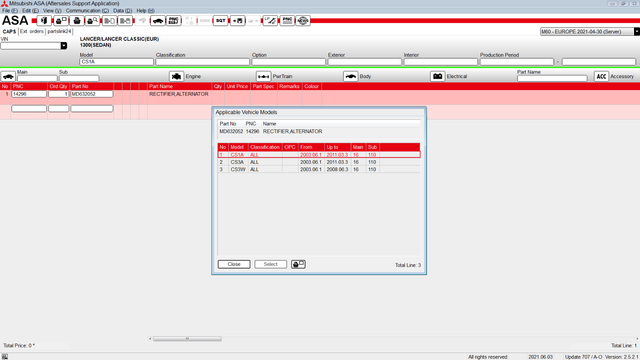Click the Option input field
640x360 pixels.
point(289,62)
